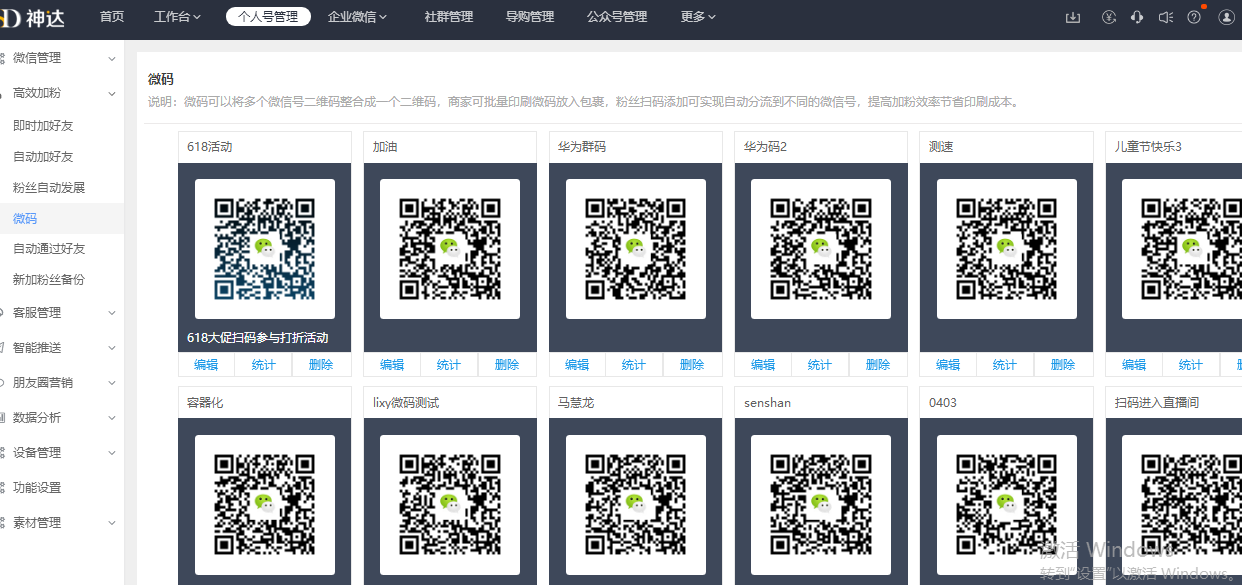Viewport: 1242px width, 585px height.
Task: Edit the 加油 code card
Action: pos(392,365)
